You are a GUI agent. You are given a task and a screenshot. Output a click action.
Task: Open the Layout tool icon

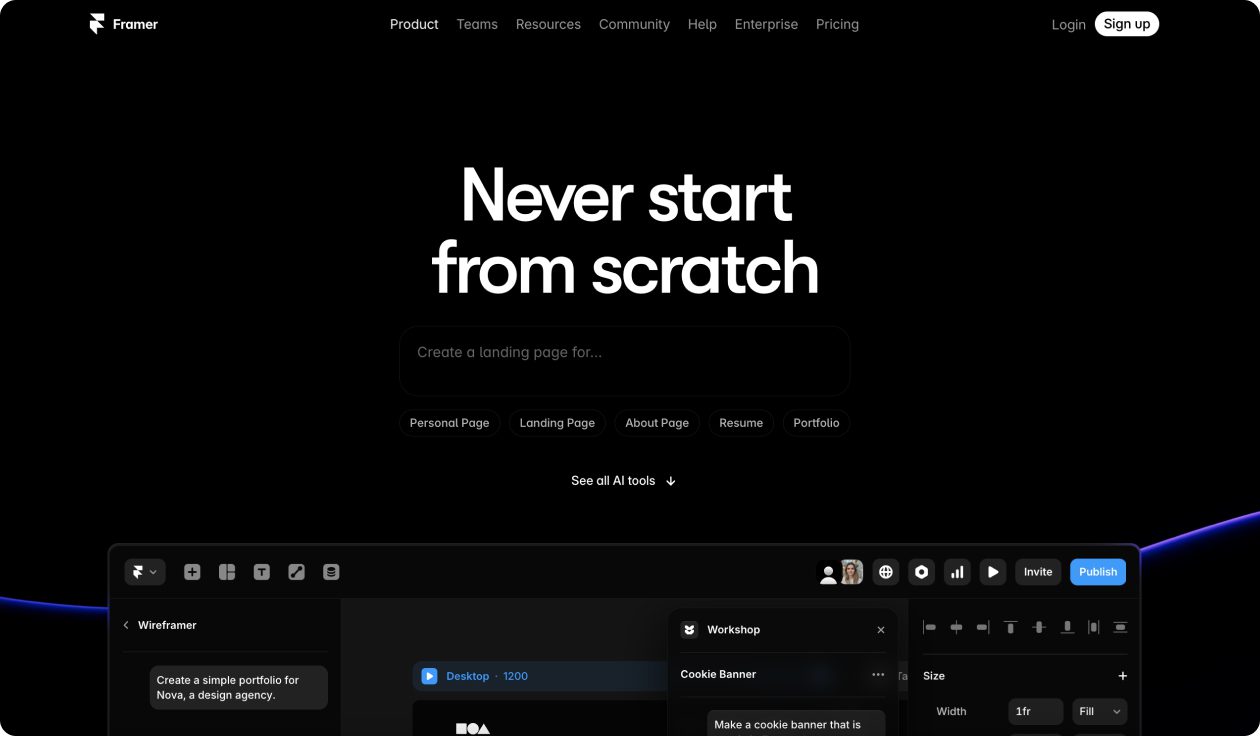tap(227, 571)
